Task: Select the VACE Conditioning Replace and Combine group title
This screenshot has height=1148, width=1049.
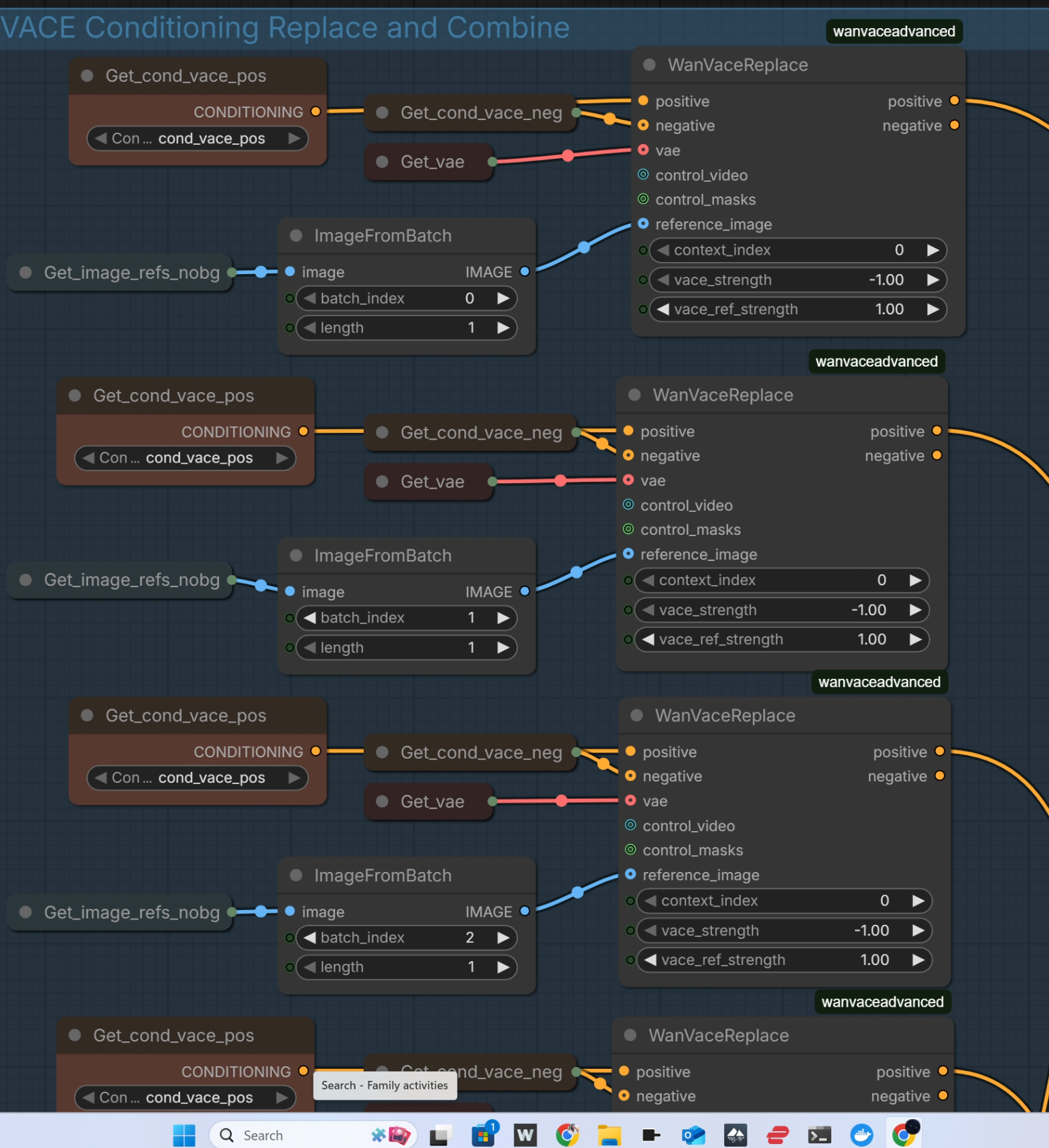Action: pos(285,28)
